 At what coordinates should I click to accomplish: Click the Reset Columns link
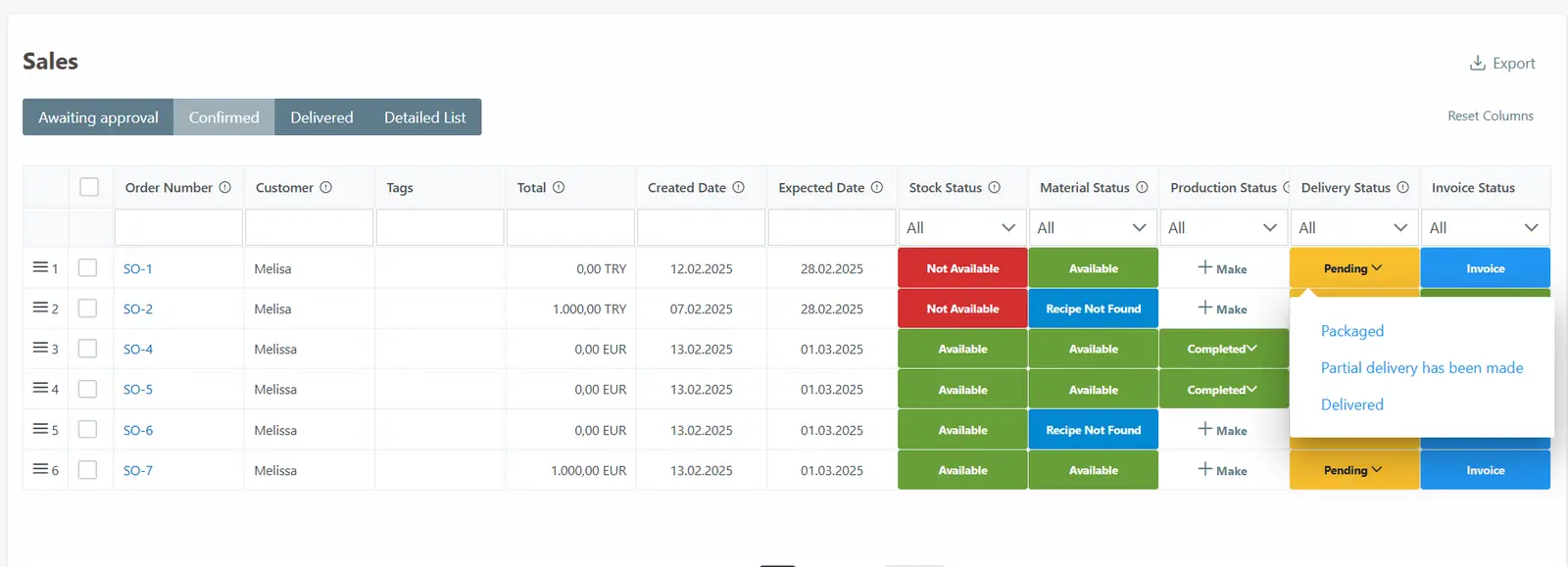coord(1491,116)
